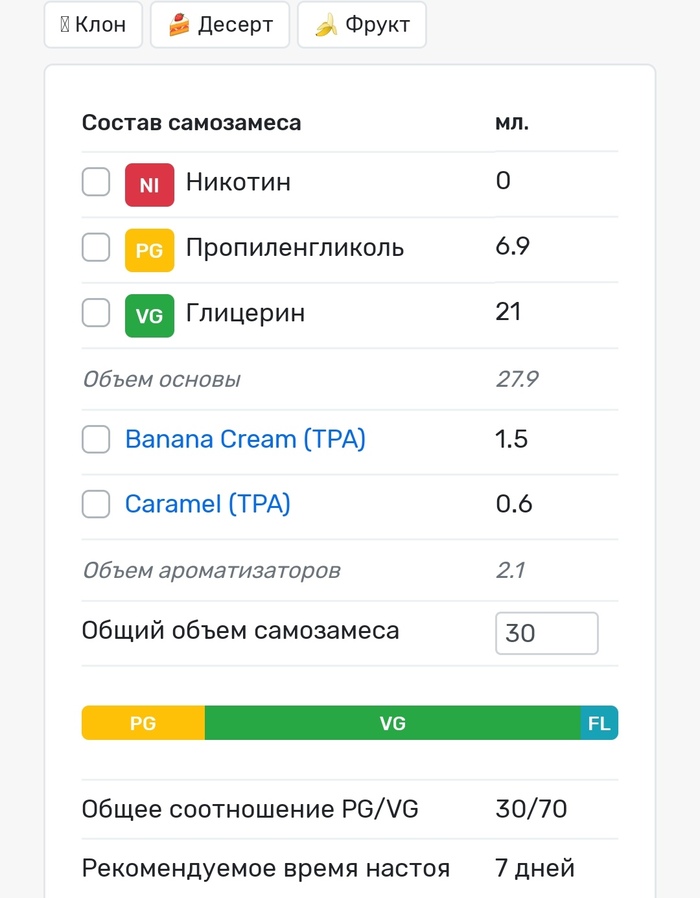Viewport: 700px width, 898px height.
Task: Open the Caramel (TPA) link
Action: point(207,504)
